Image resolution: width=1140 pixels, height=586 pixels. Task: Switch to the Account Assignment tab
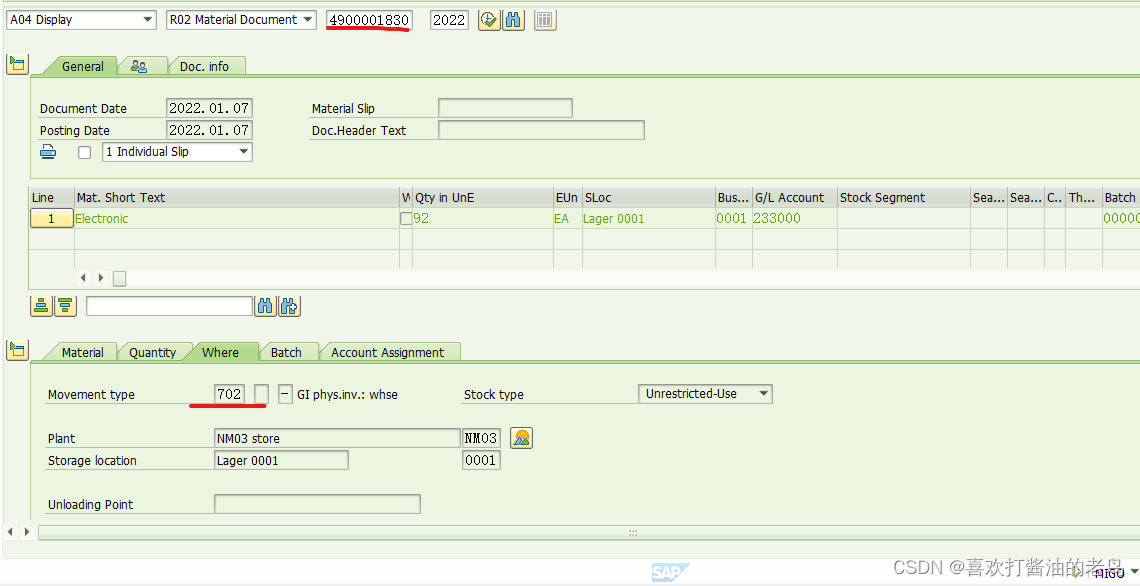[388, 353]
